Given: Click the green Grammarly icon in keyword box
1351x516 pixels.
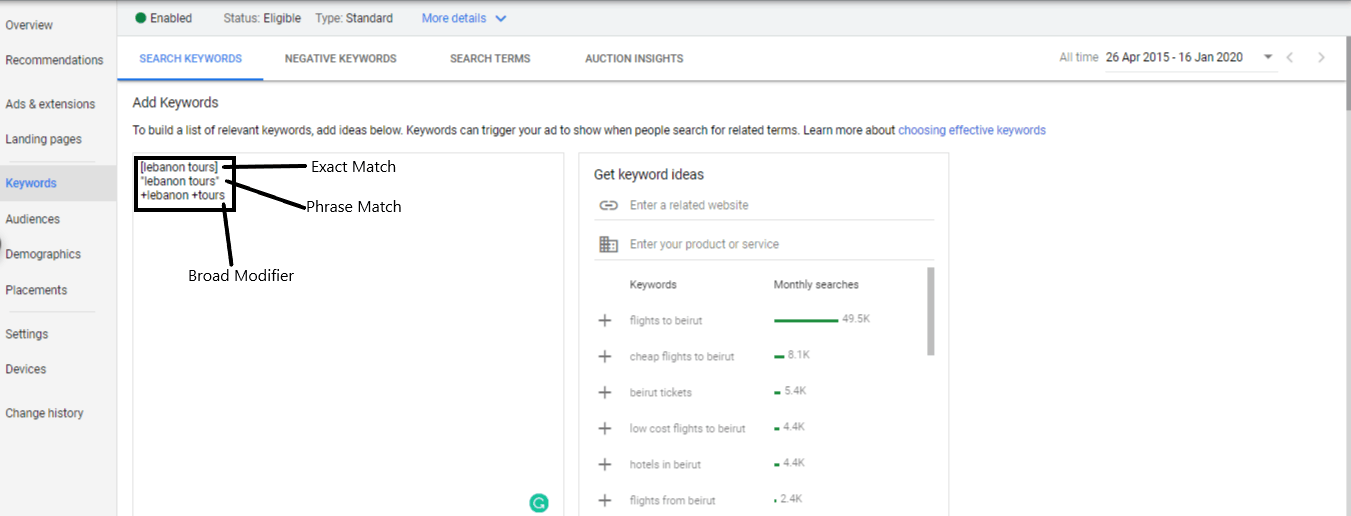Looking at the screenshot, I should pyautogui.click(x=539, y=504).
